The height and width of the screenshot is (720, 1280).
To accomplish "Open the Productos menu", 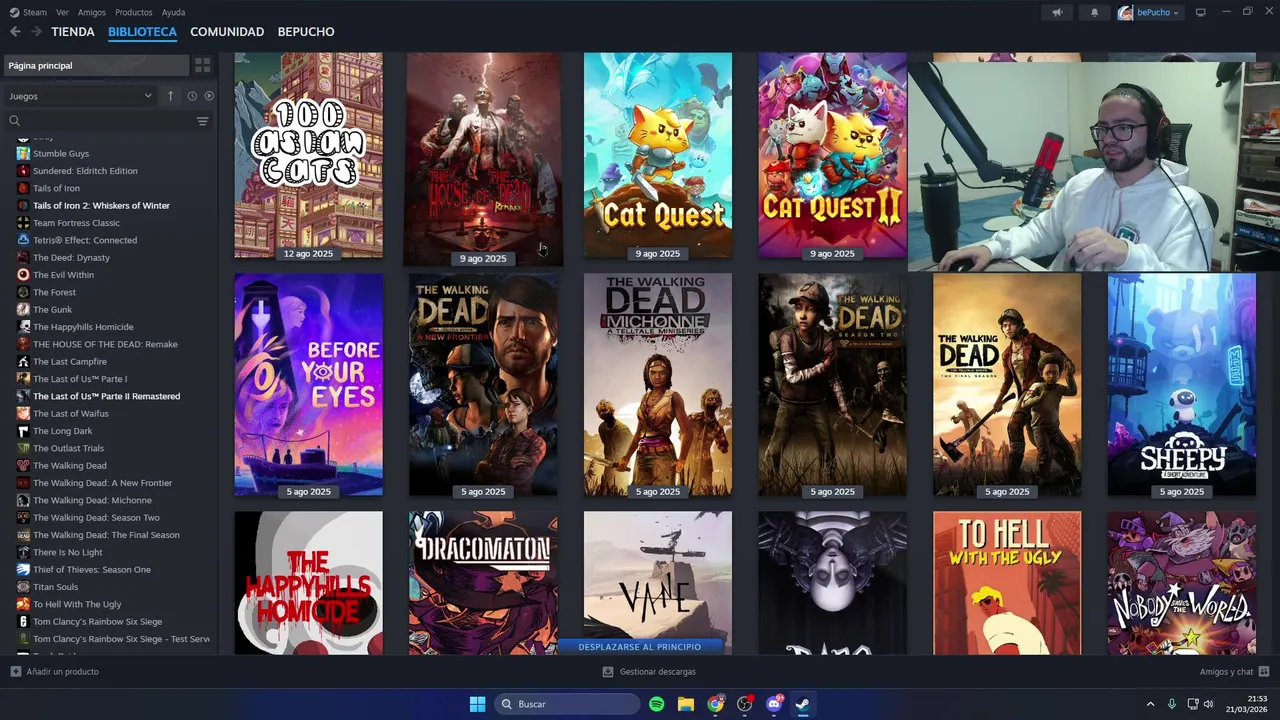I will [x=134, y=12].
